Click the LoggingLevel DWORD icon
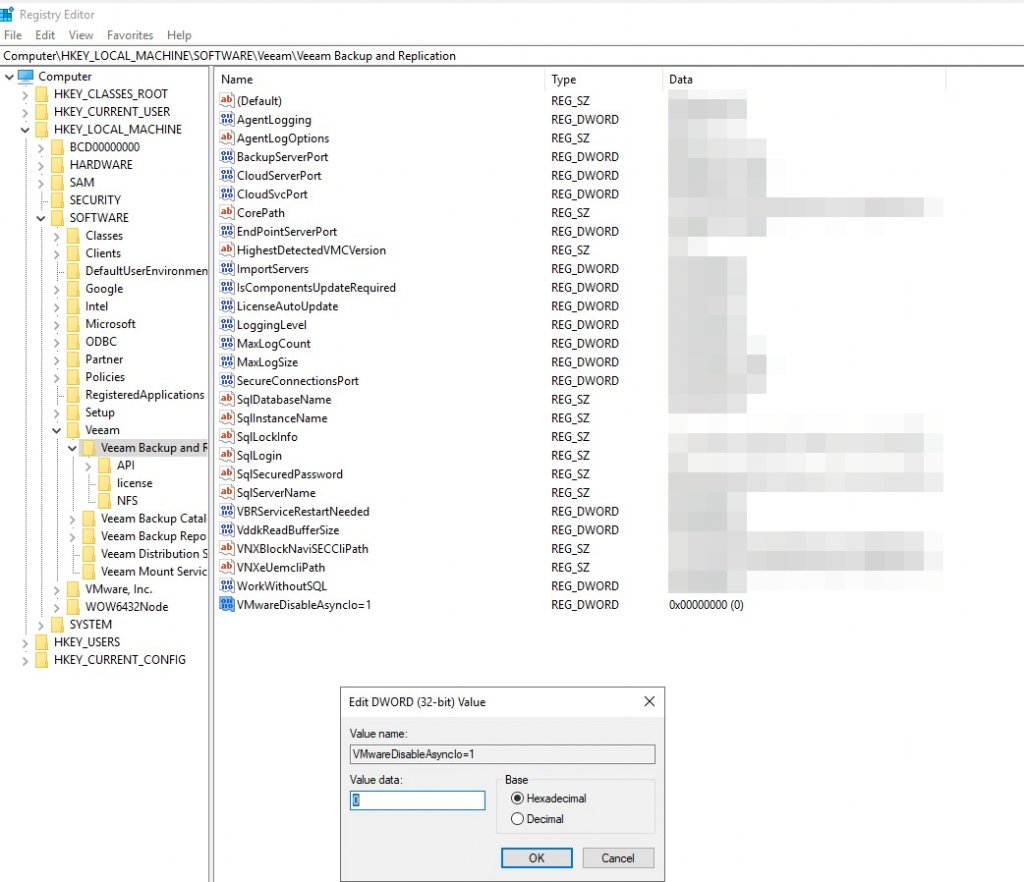The height and width of the screenshot is (882, 1024). [x=227, y=324]
